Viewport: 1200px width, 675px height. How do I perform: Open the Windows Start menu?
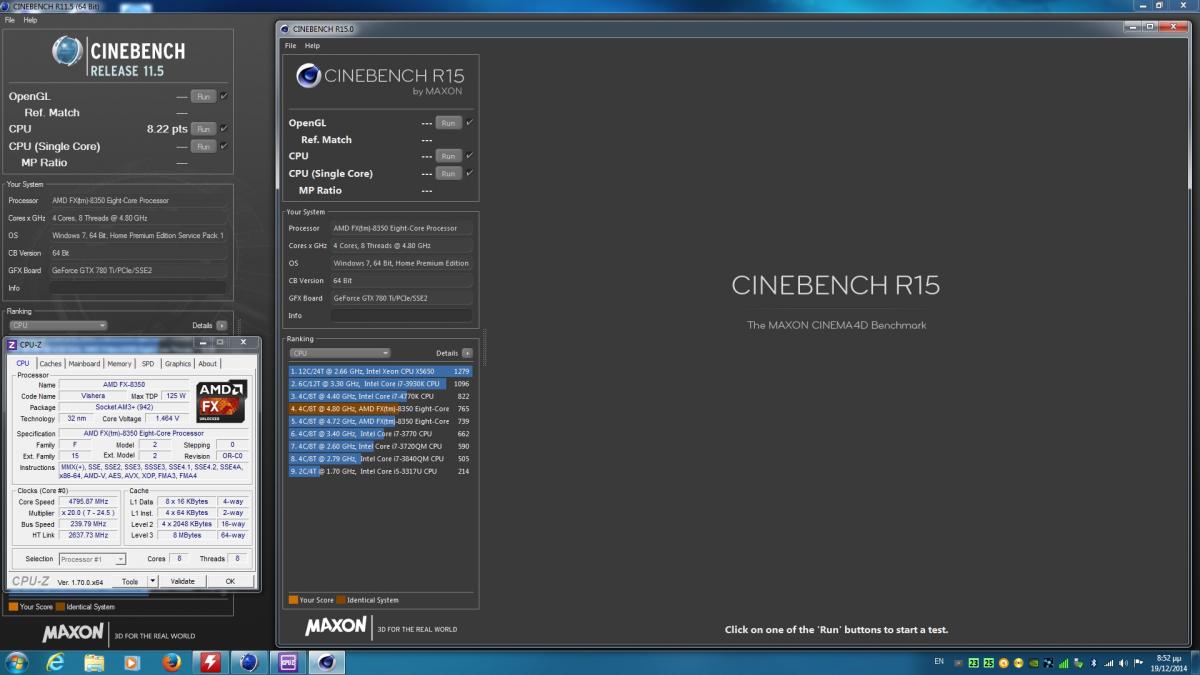click(17, 662)
